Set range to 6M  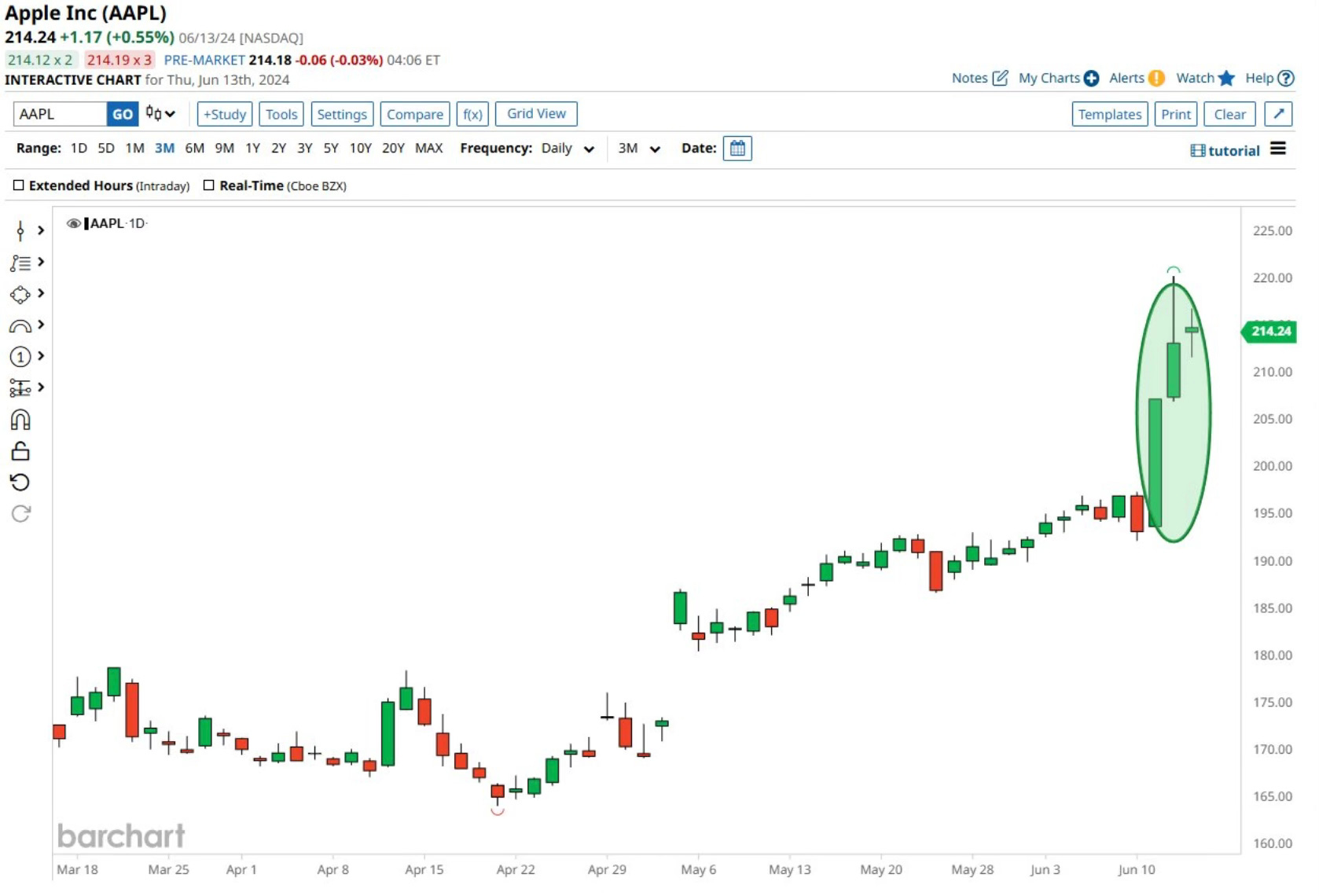[x=195, y=148]
